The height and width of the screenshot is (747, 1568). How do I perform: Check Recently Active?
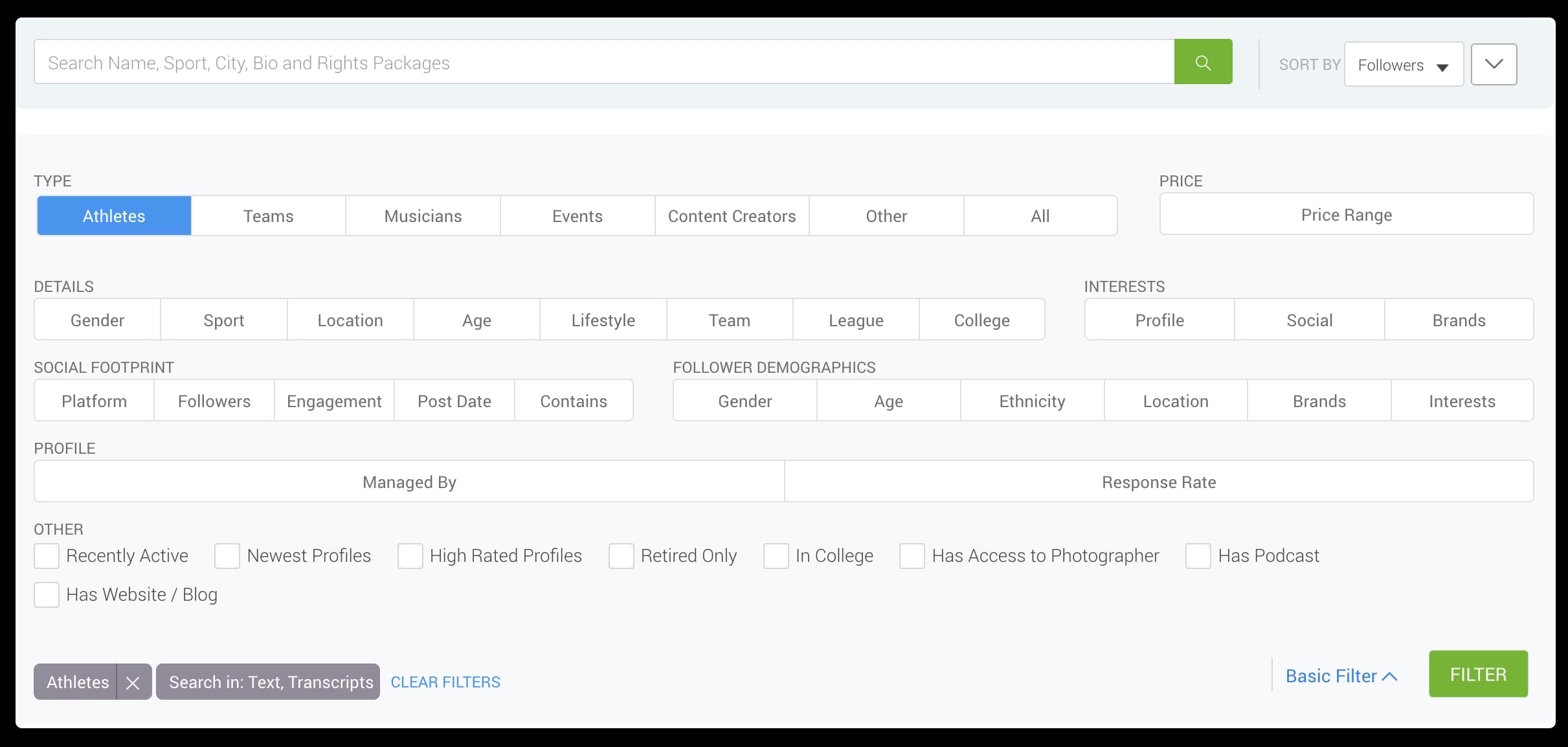pyautogui.click(x=46, y=555)
